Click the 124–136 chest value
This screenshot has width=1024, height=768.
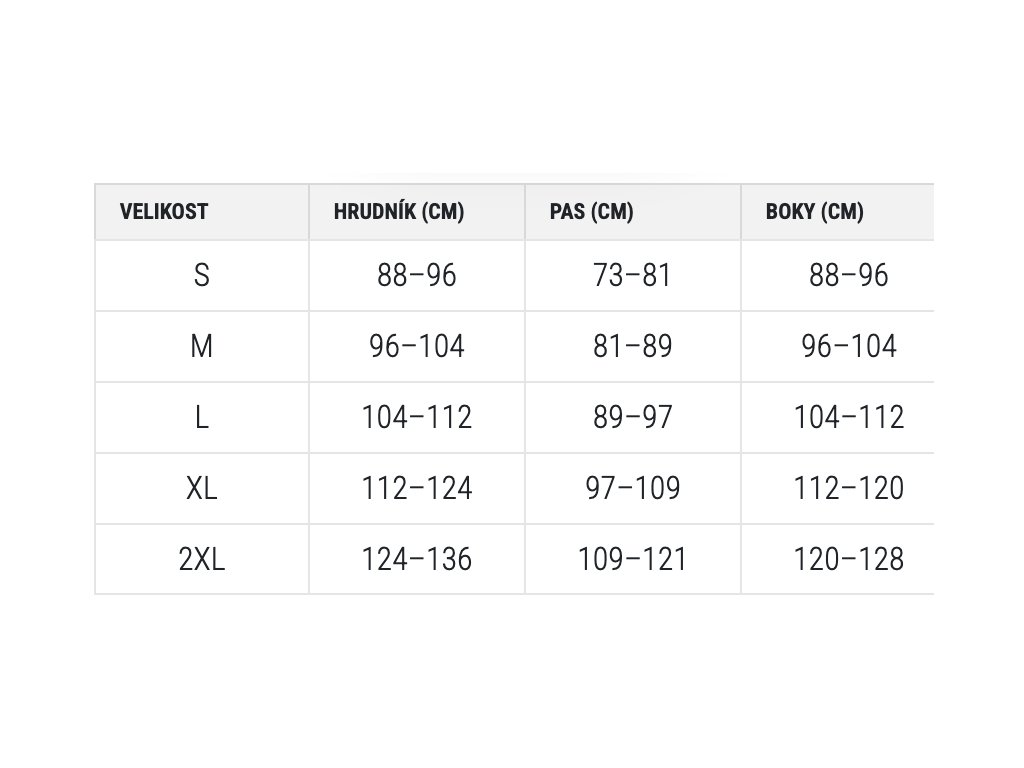point(417,559)
